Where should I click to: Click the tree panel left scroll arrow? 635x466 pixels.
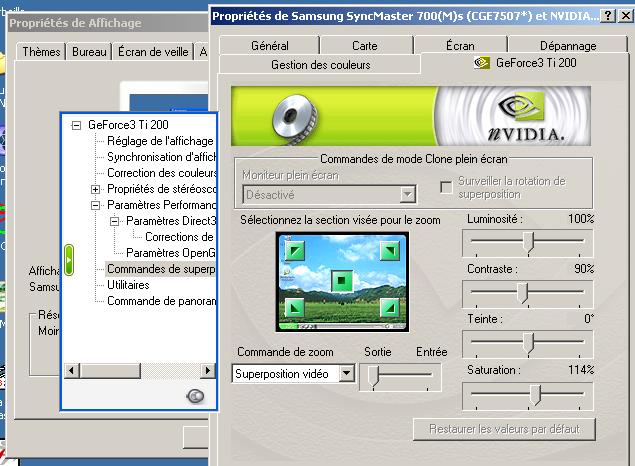[72, 370]
